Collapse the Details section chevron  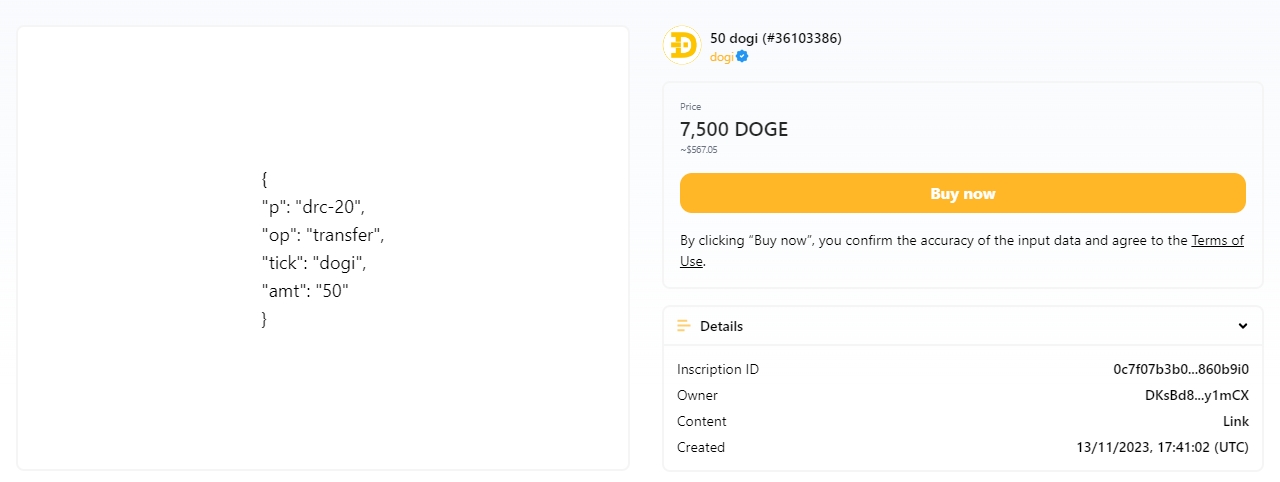point(1243,326)
